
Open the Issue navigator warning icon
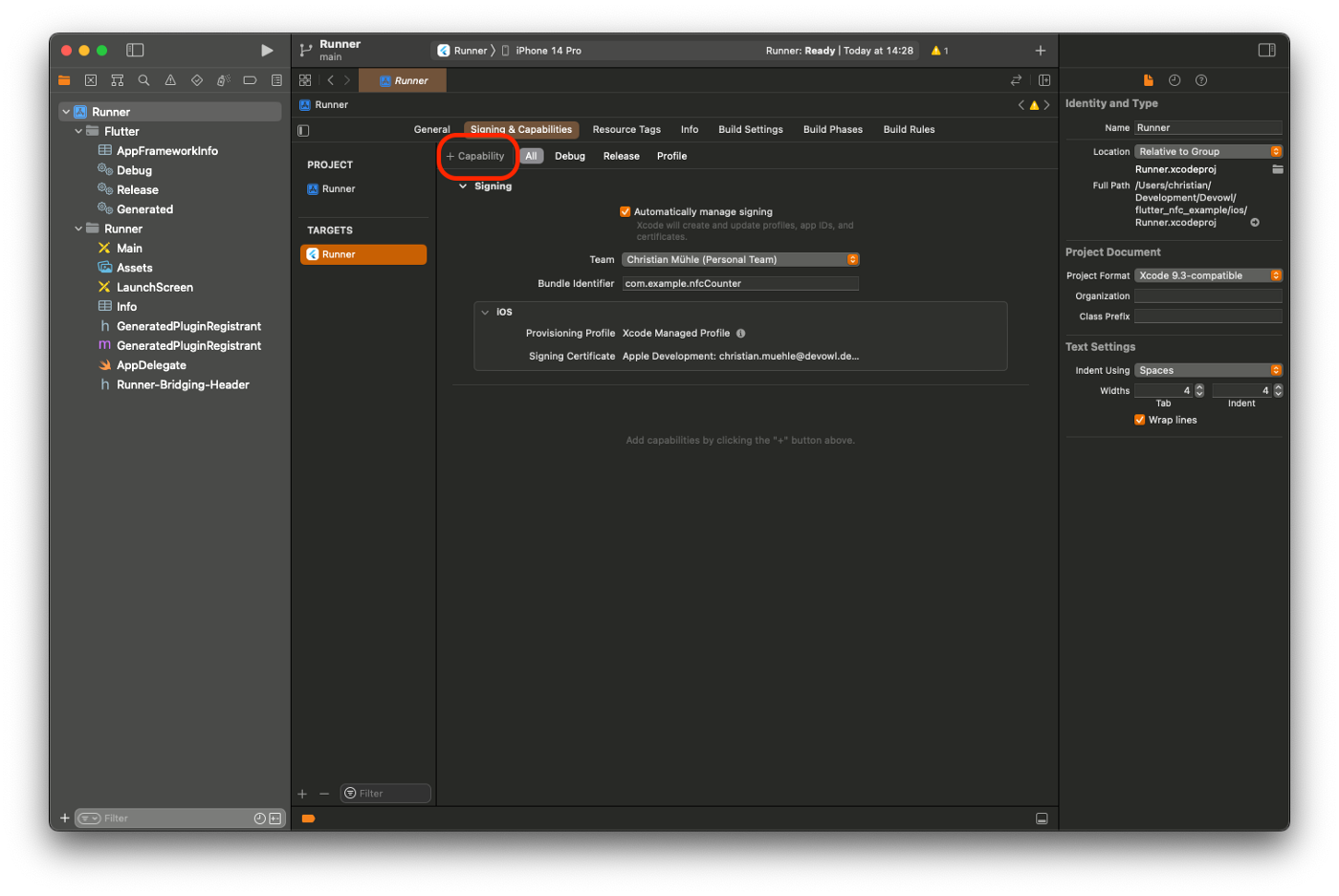coord(170,80)
